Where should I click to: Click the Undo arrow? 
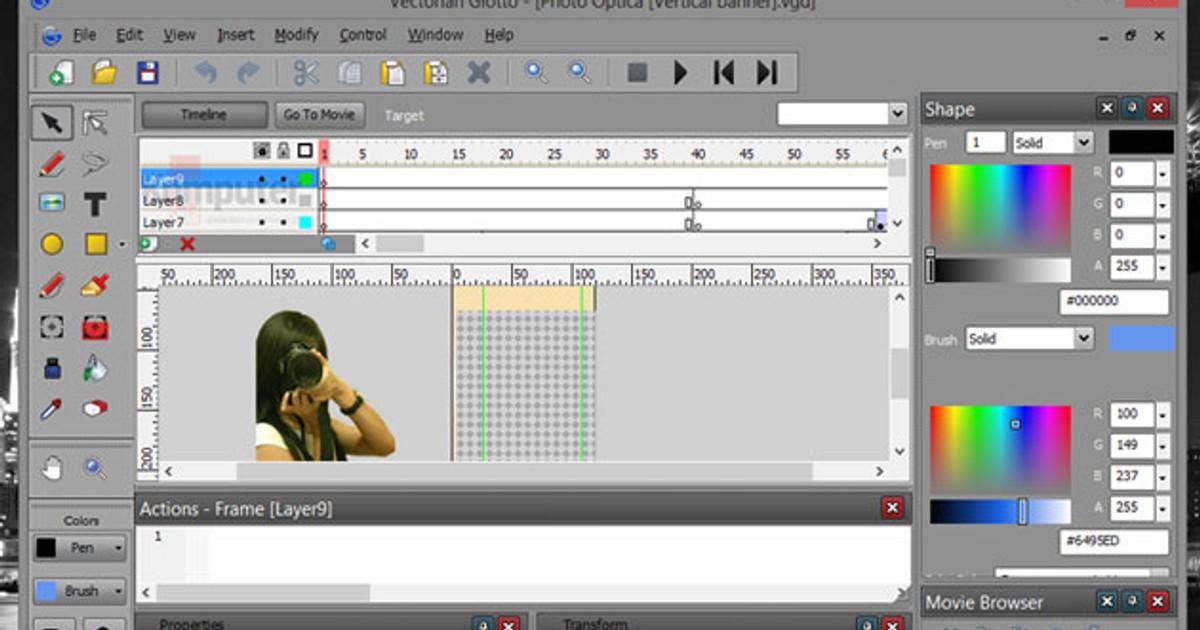coord(205,73)
